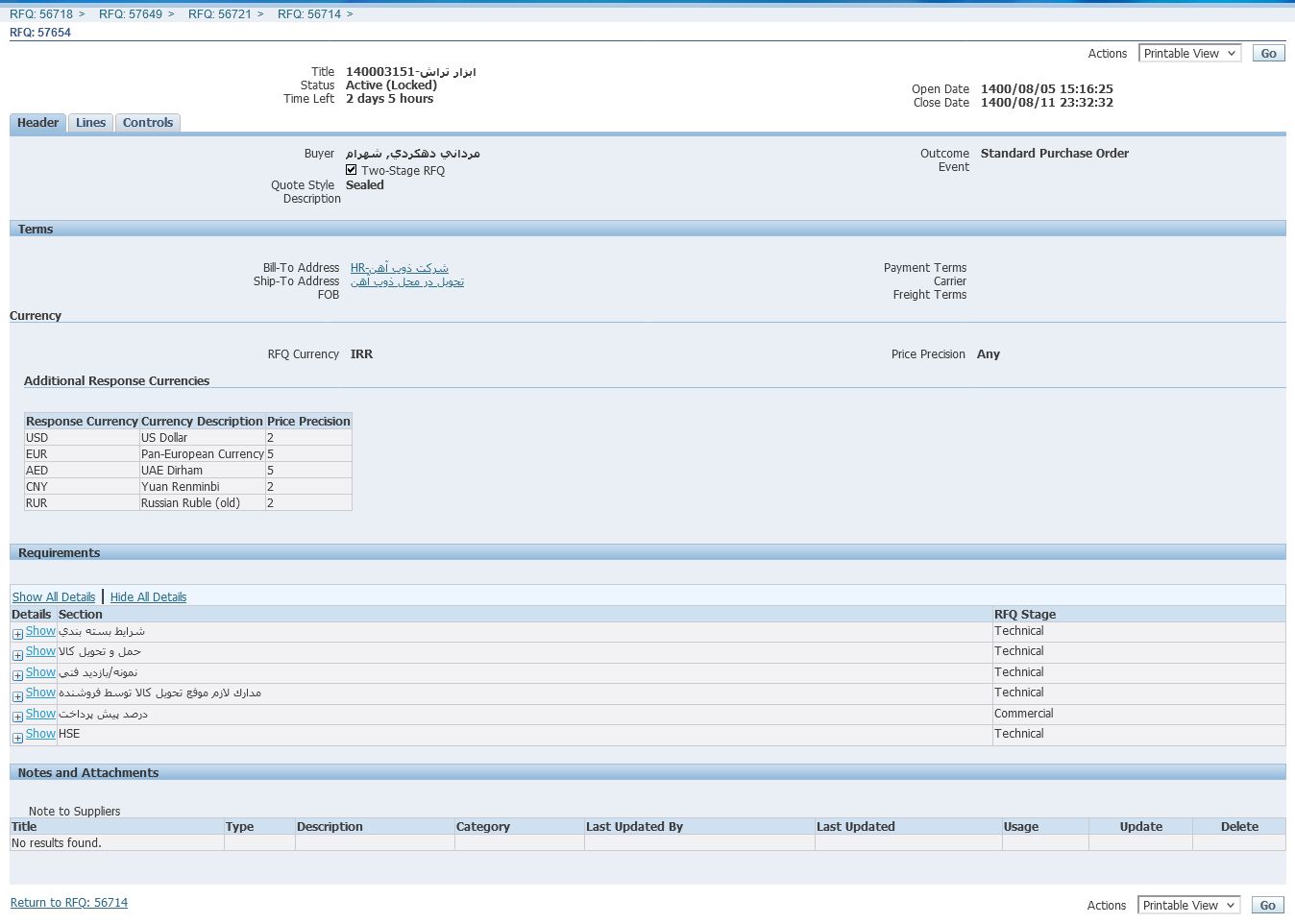Open the Ship-To Address link
The image size is (1295, 924).
(407, 281)
